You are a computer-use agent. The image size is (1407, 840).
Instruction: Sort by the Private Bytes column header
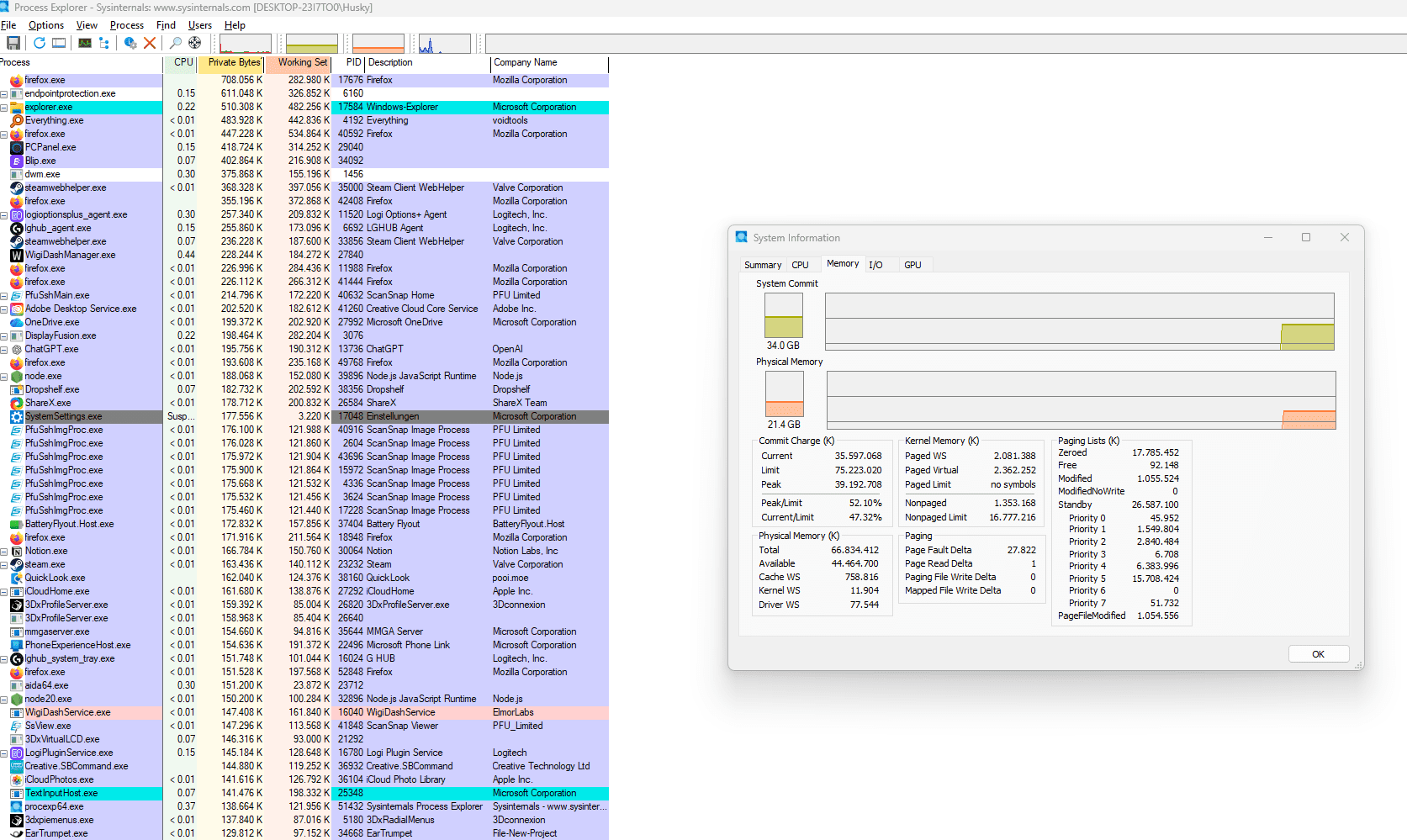tap(231, 63)
